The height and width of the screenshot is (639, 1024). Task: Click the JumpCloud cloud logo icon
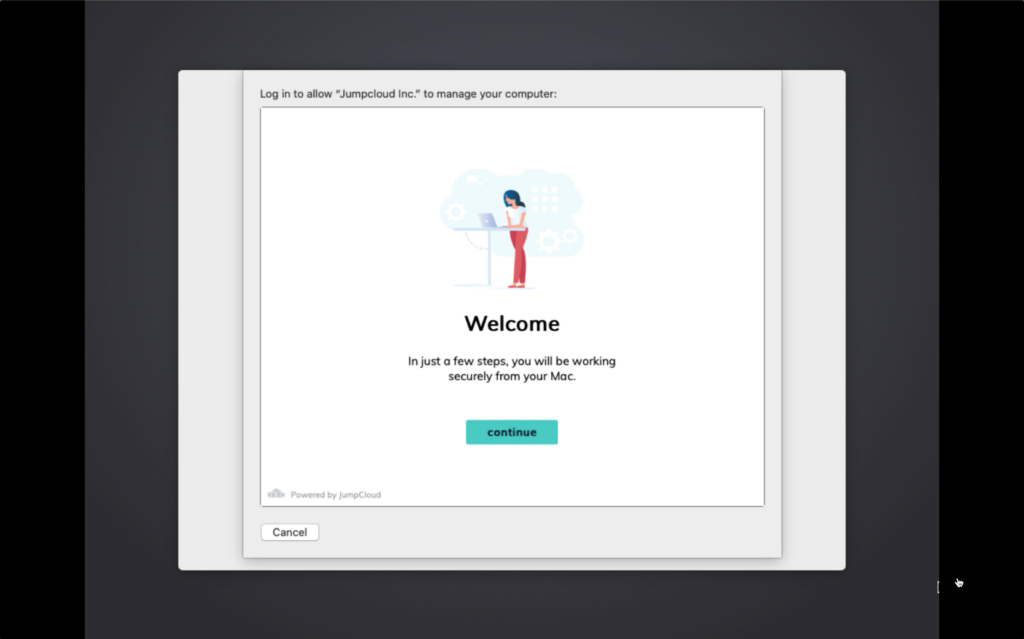276,494
